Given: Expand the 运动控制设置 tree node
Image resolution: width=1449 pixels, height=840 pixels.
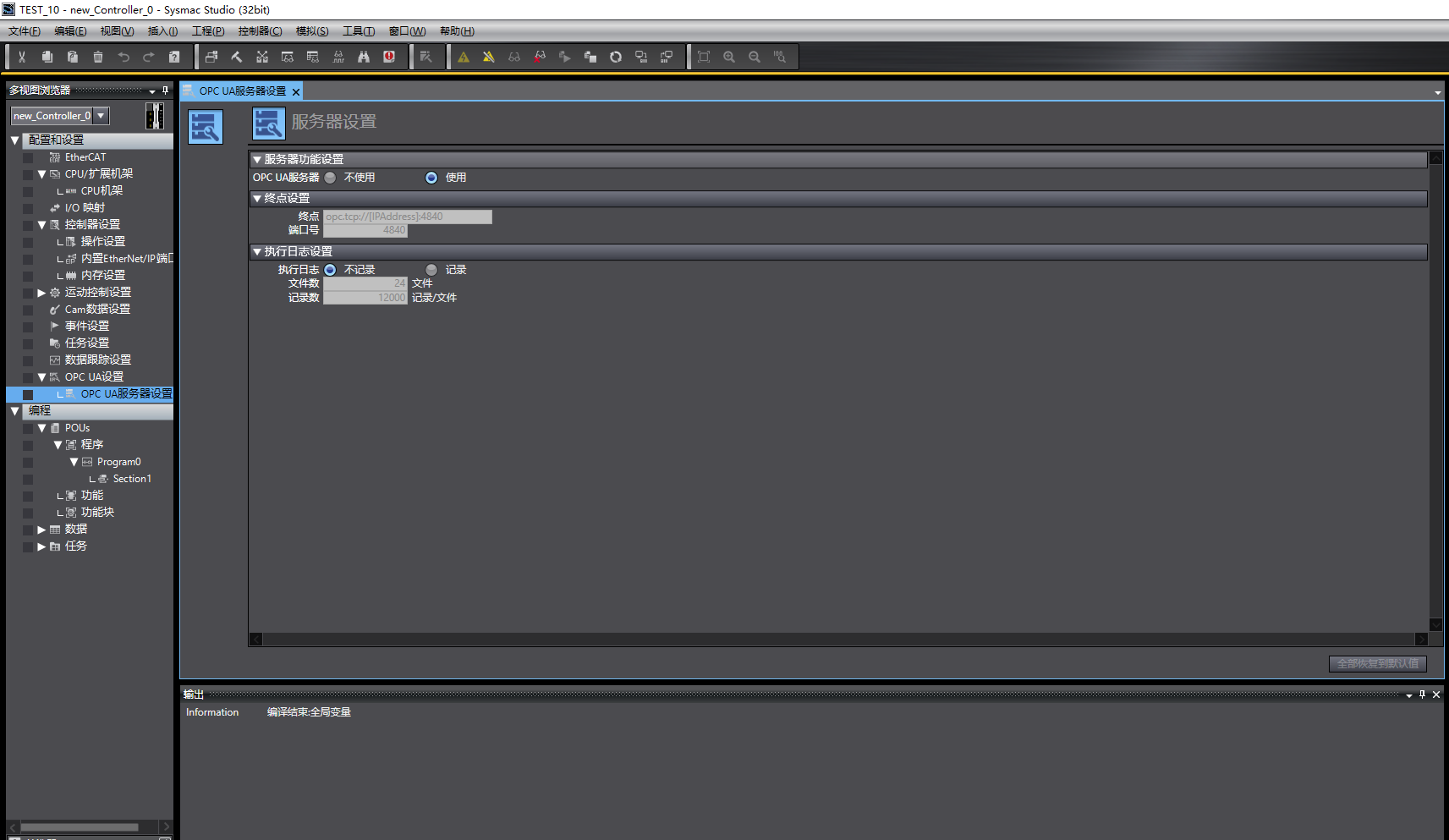Looking at the screenshot, I should pos(41,293).
